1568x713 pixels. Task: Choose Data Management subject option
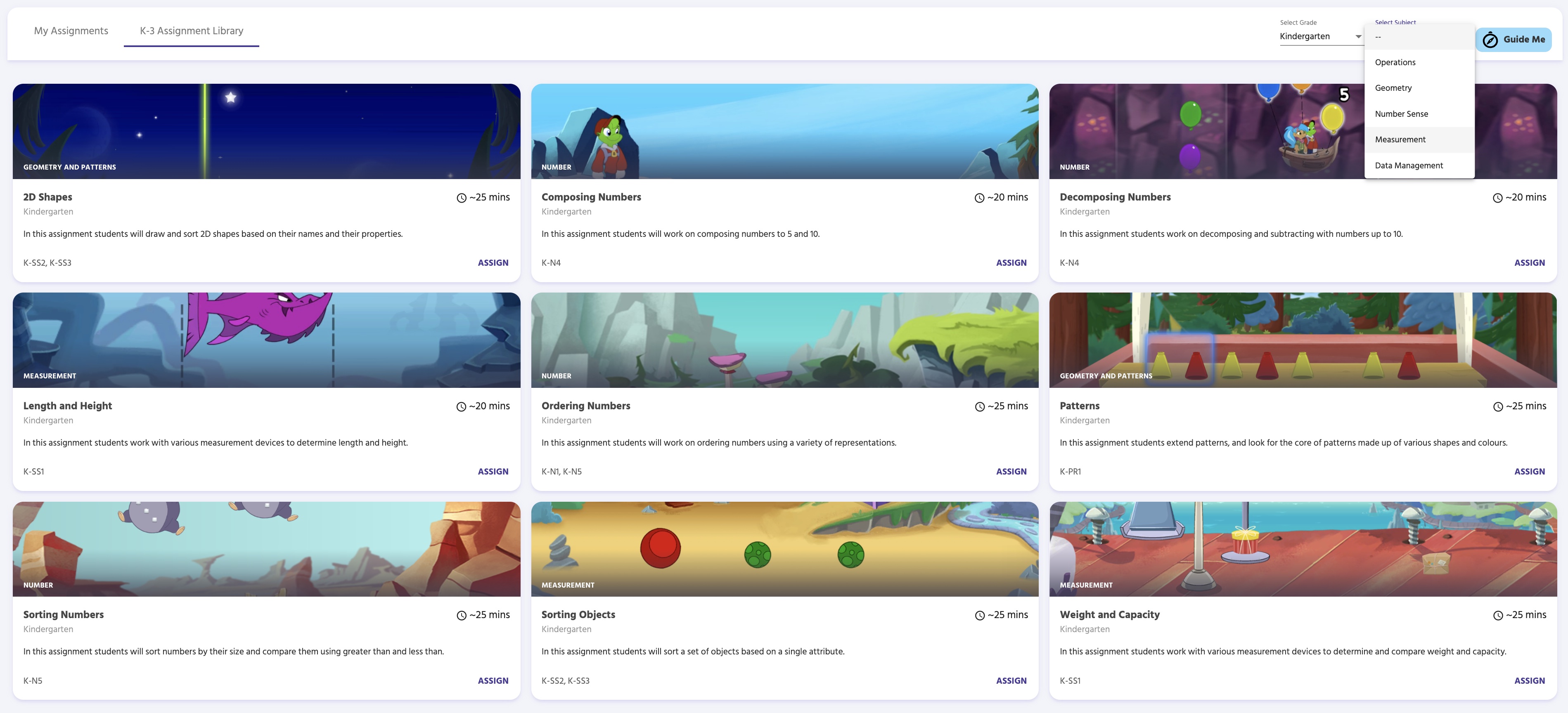click(x=1408, y=165)
